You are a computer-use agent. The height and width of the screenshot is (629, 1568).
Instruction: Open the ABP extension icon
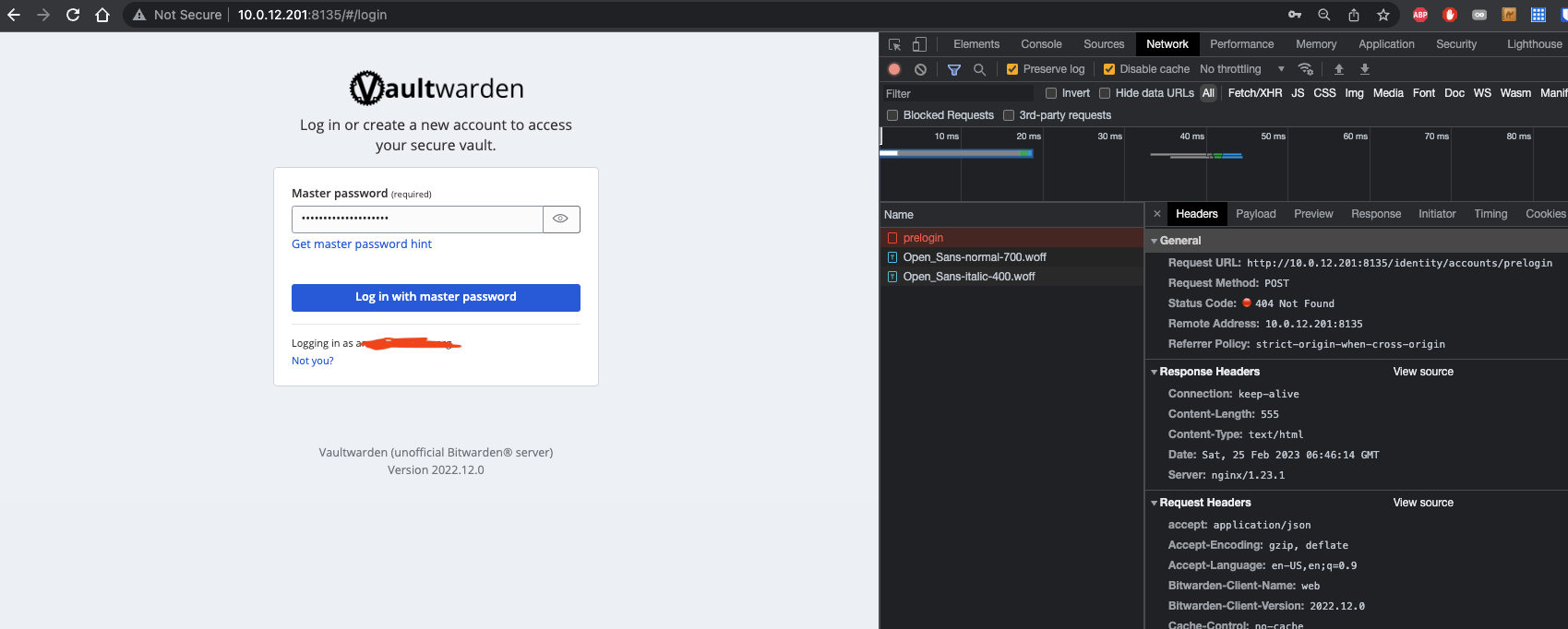coord(1420,15)
